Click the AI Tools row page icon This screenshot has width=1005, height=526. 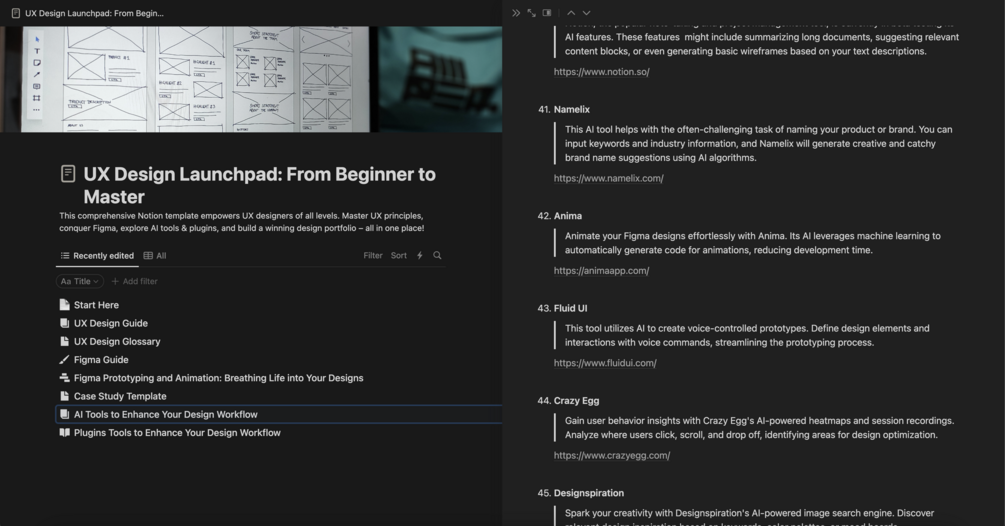click(x=64, y=415)
